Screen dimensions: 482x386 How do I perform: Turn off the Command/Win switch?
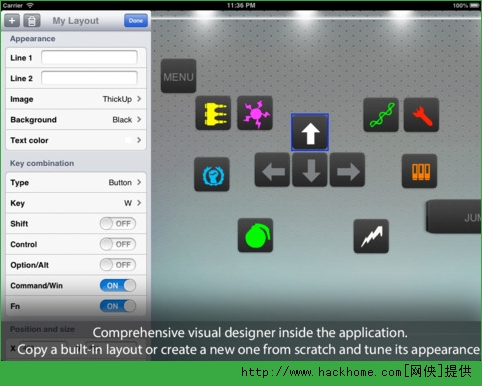coord(118,286)
